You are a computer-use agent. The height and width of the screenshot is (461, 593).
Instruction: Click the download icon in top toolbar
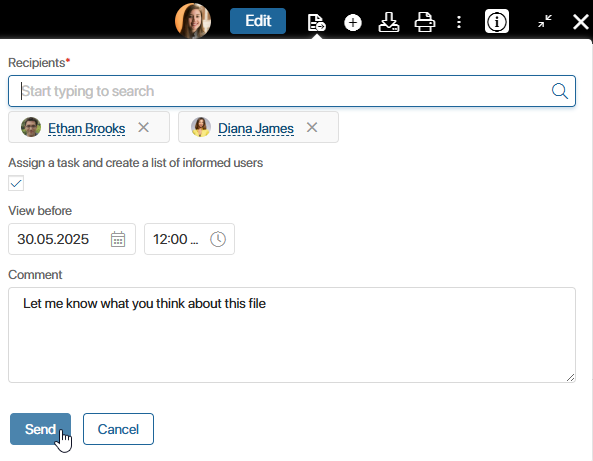pos(388,22)
